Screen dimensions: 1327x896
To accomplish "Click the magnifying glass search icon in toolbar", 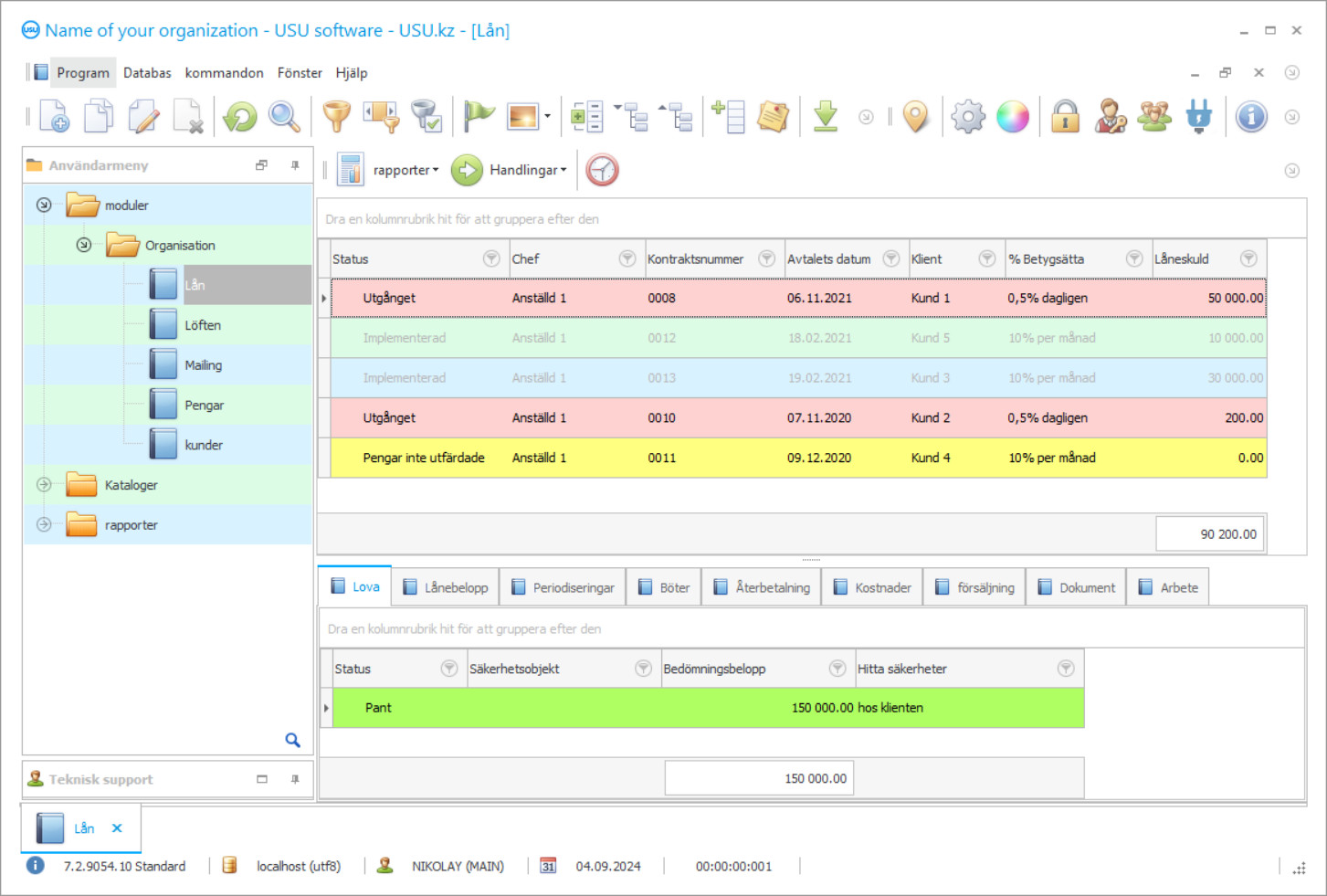I will coord(284,117).
